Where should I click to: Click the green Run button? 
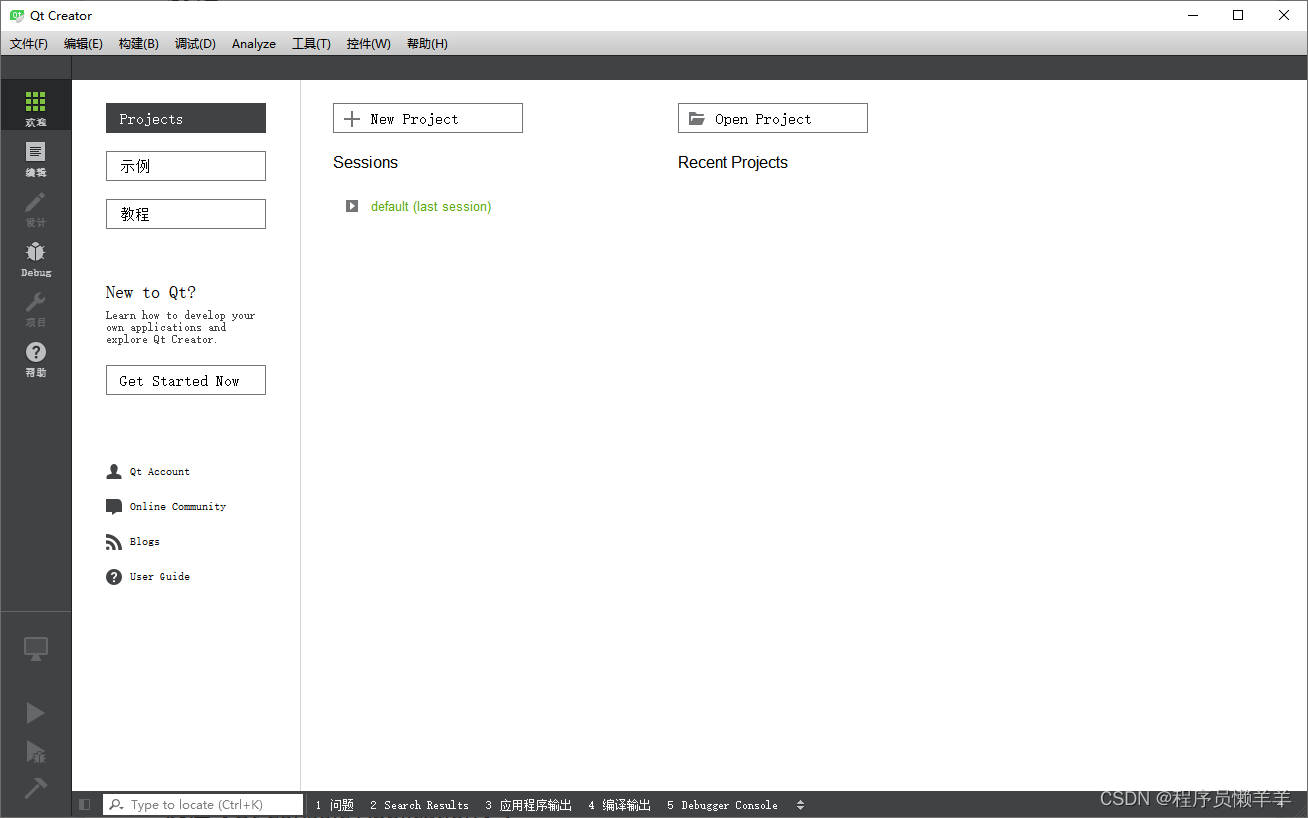coord(35,712)
